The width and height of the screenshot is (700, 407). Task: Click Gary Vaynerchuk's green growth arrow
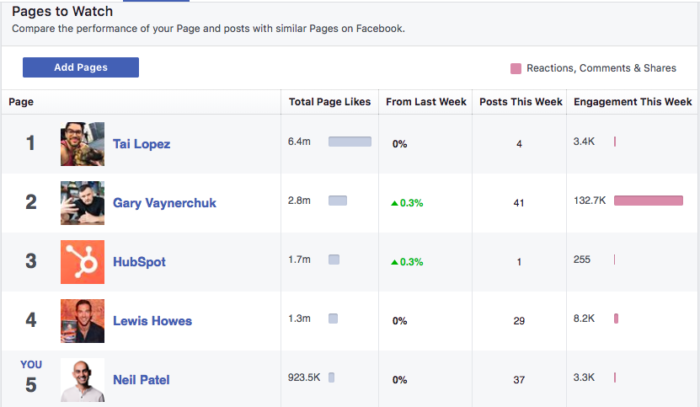[394, 204]
